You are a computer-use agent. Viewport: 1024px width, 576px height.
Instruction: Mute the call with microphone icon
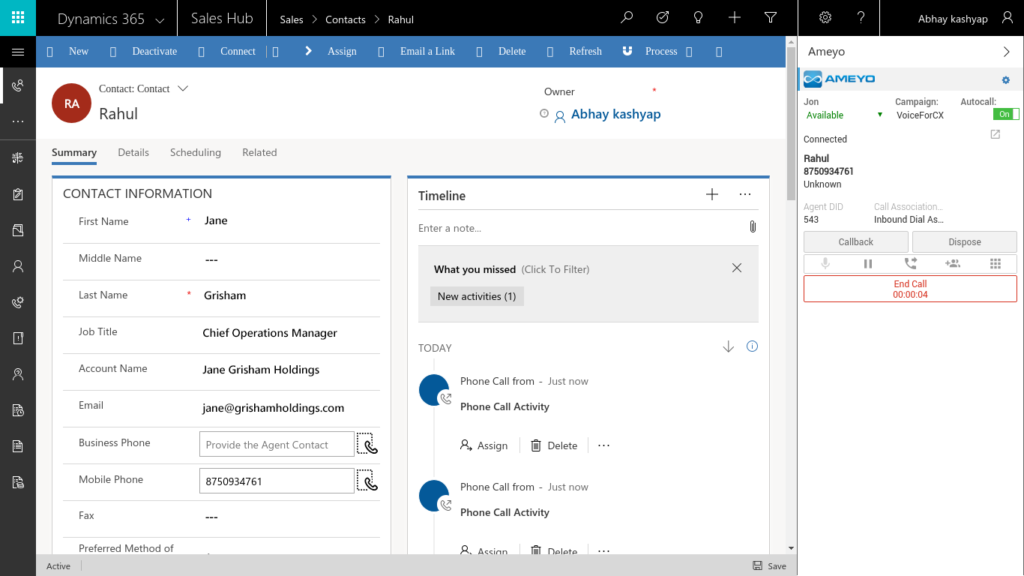pyautogui.click(x=825, y=264)
